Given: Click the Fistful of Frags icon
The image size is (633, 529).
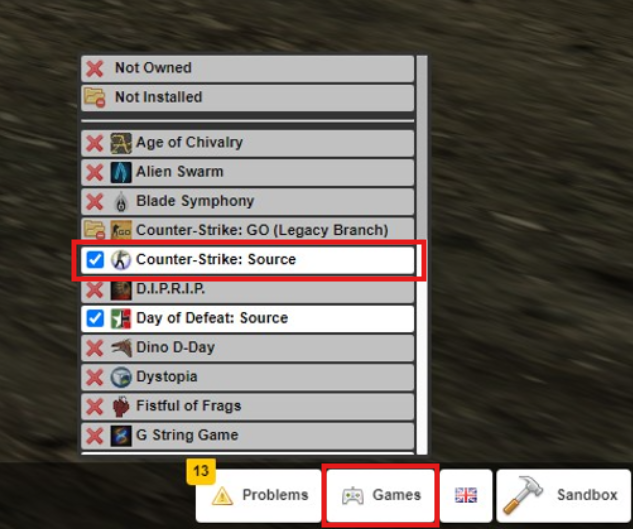Looking at the screenshot, I should point(121,406).
